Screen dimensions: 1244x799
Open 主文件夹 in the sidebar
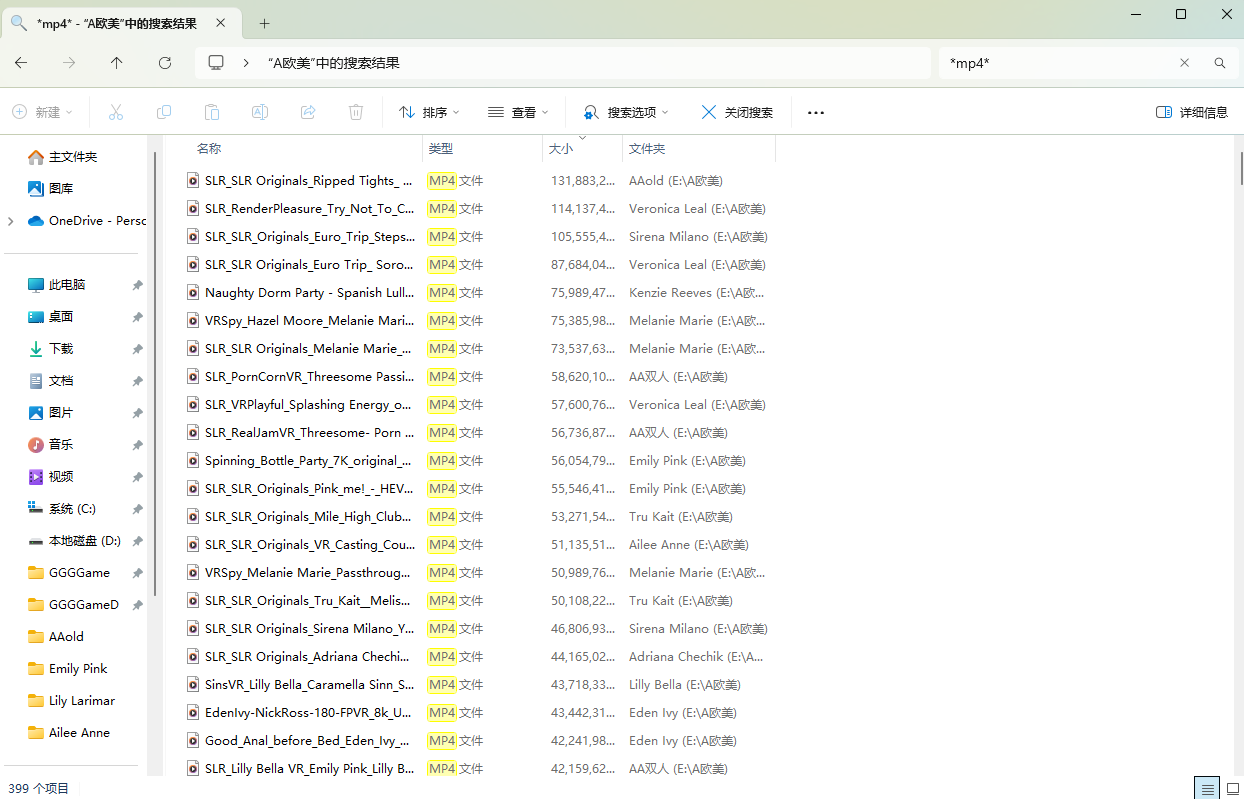tap(73, 157)
